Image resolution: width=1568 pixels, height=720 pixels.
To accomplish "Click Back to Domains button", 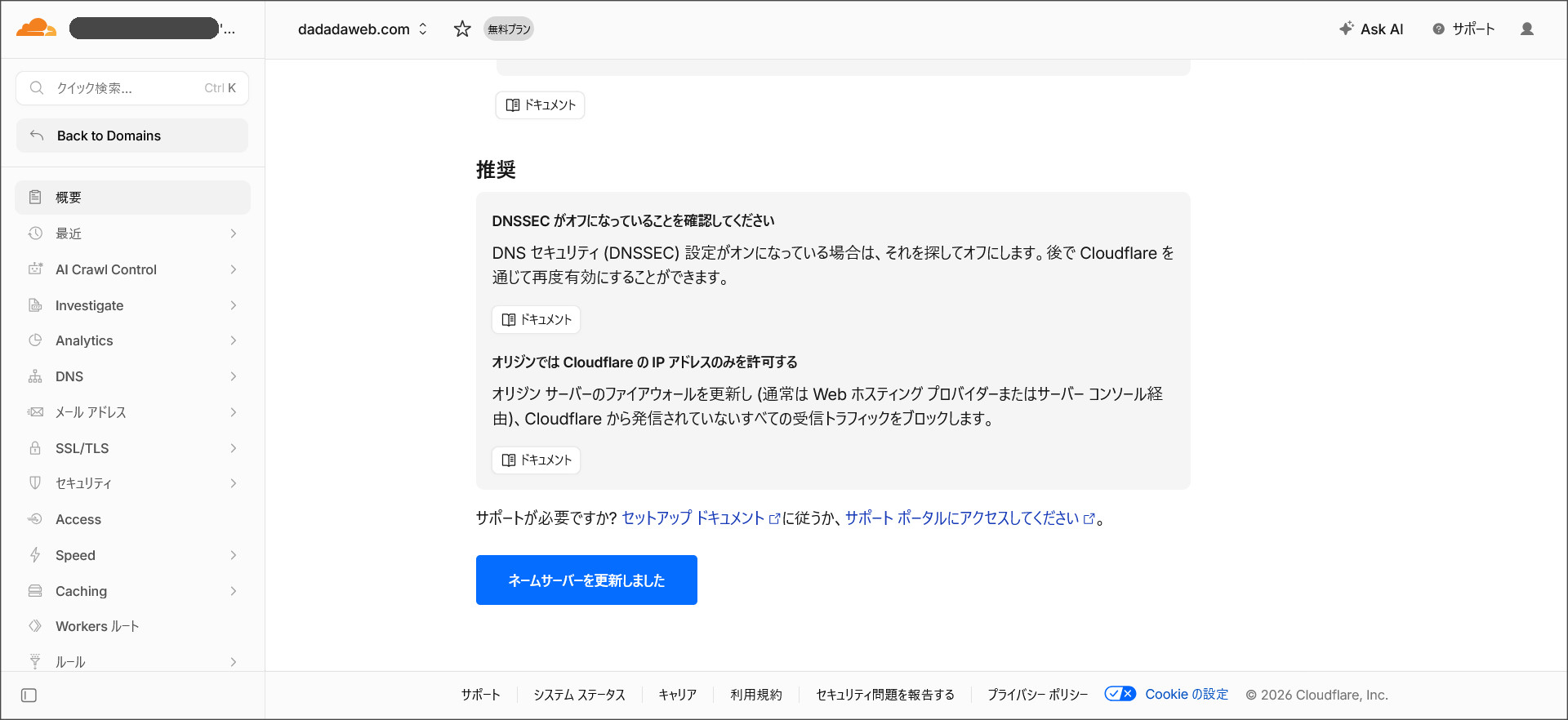I will (132, 136).
